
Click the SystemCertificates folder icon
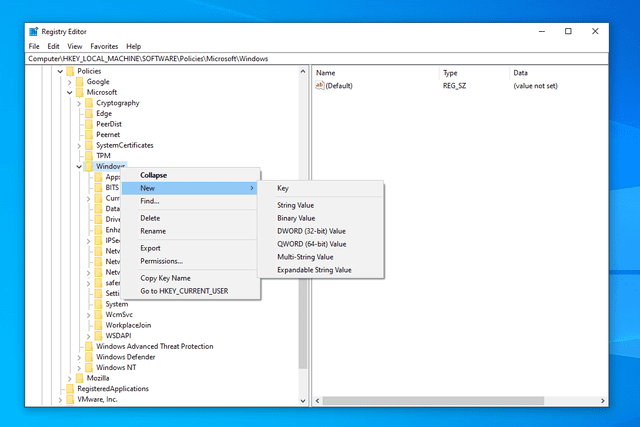(x=89, y=145)
